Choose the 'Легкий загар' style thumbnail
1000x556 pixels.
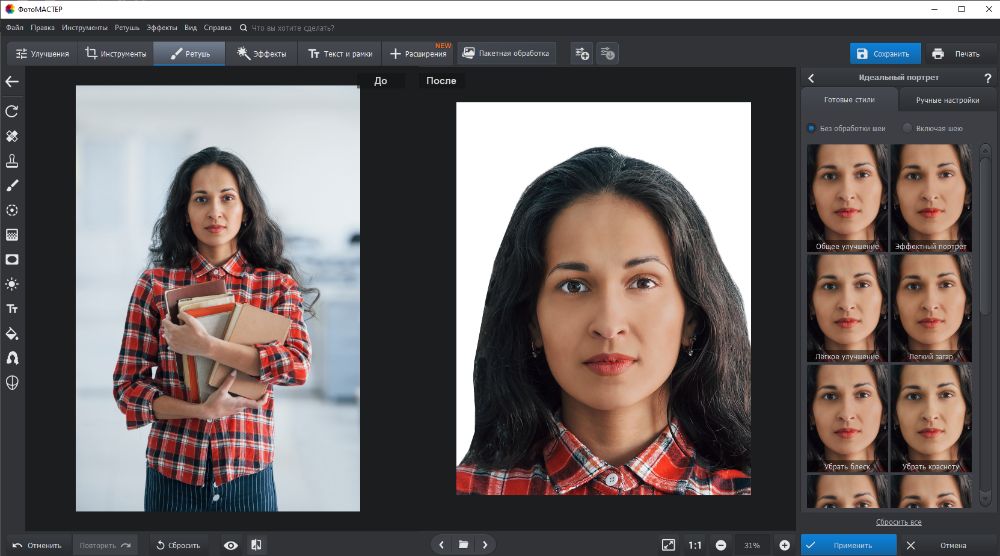pyautogui.click(x=931, y=307)
